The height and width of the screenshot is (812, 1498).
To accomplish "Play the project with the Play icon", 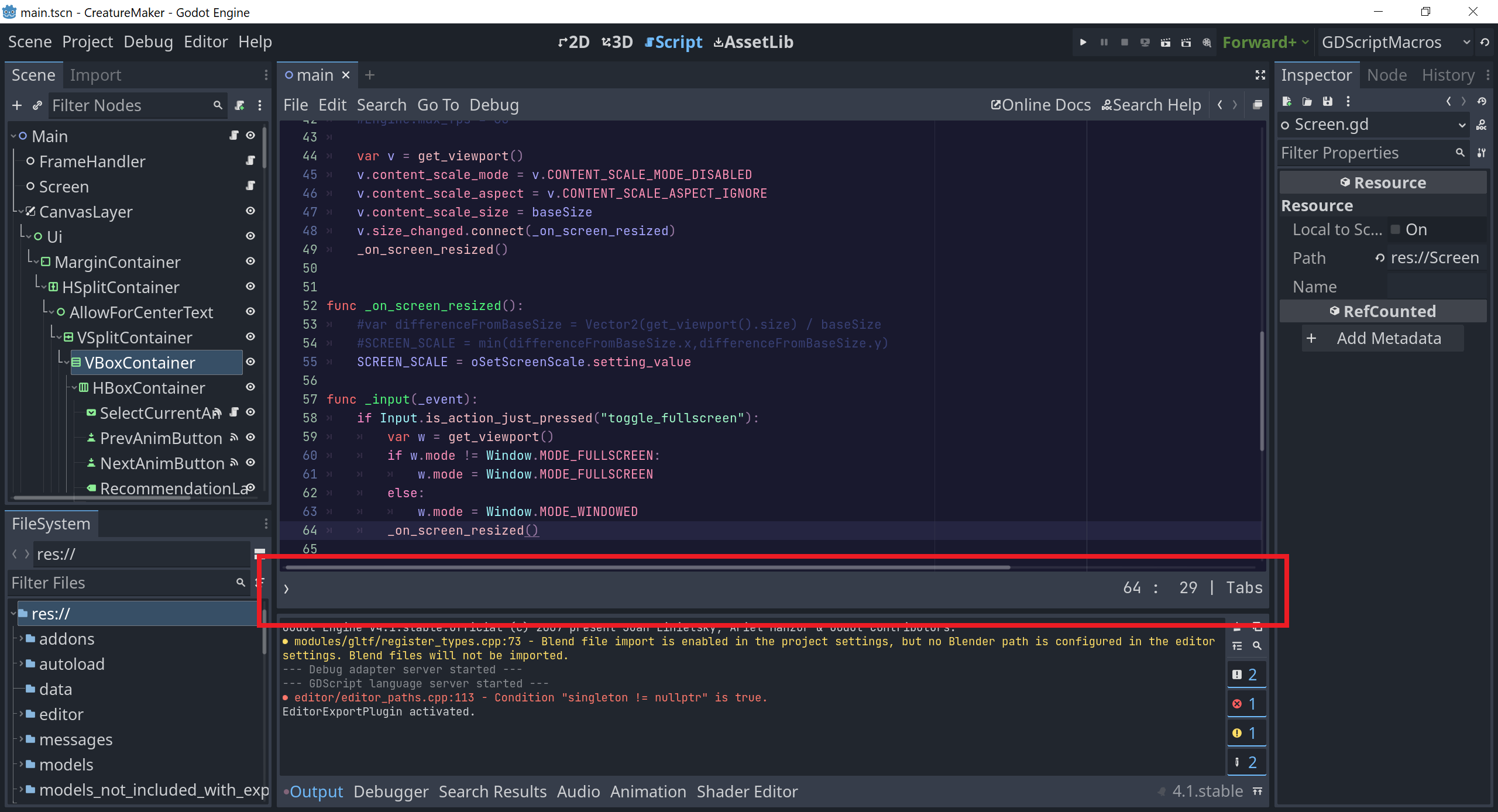I will click(1083, 42).
